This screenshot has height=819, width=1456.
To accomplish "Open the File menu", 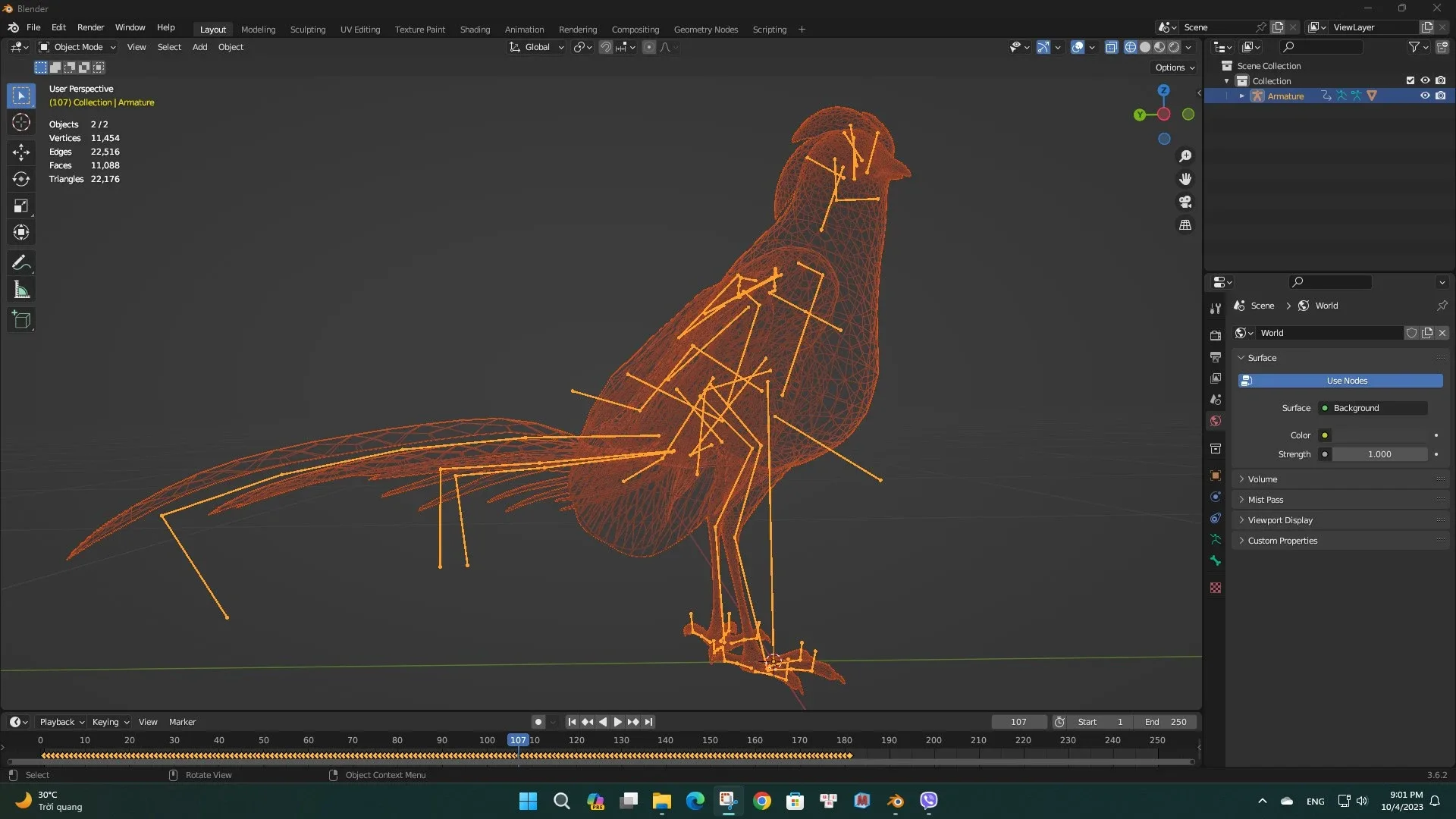I will point(33,27).
